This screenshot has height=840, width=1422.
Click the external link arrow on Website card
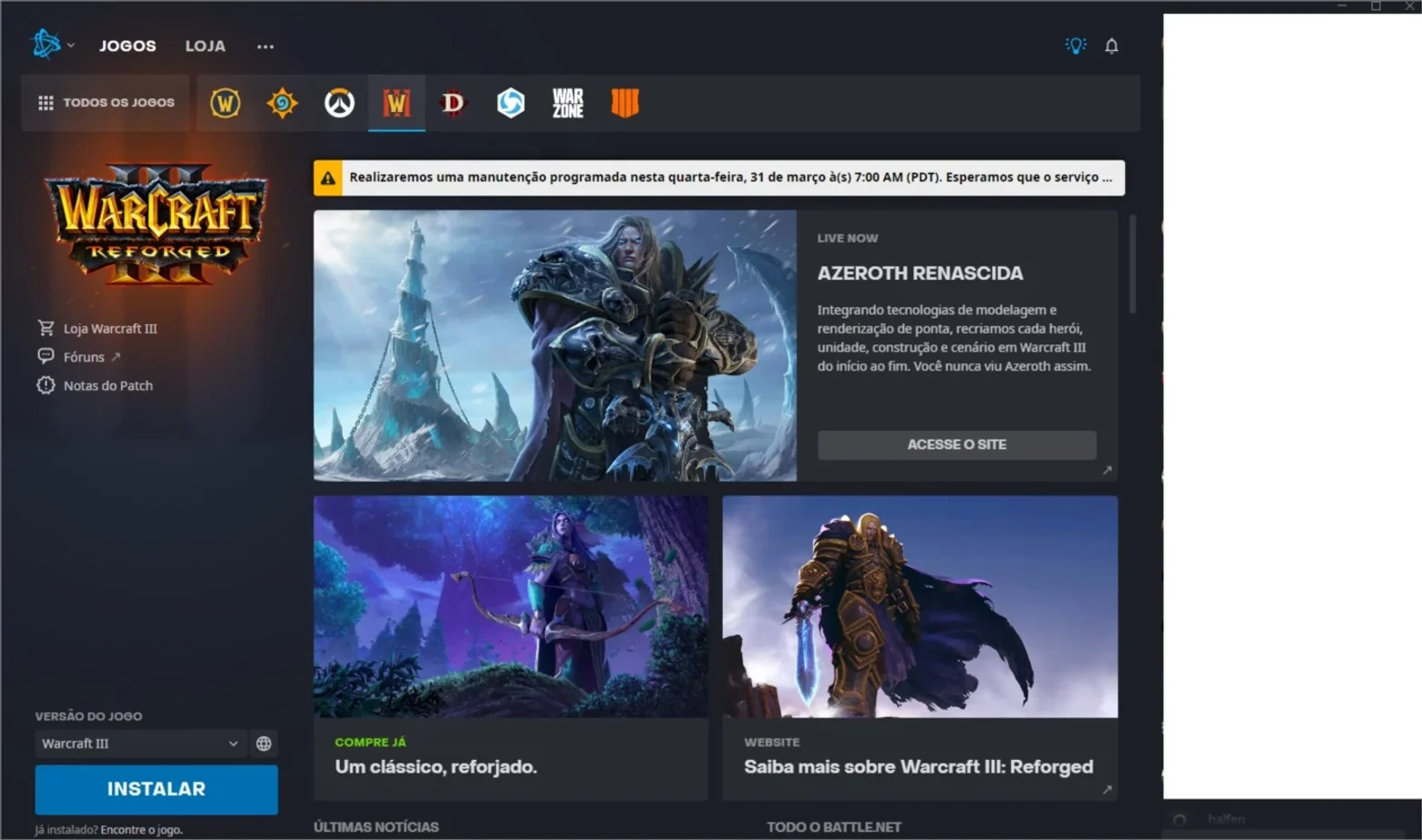coord(1107,790)
